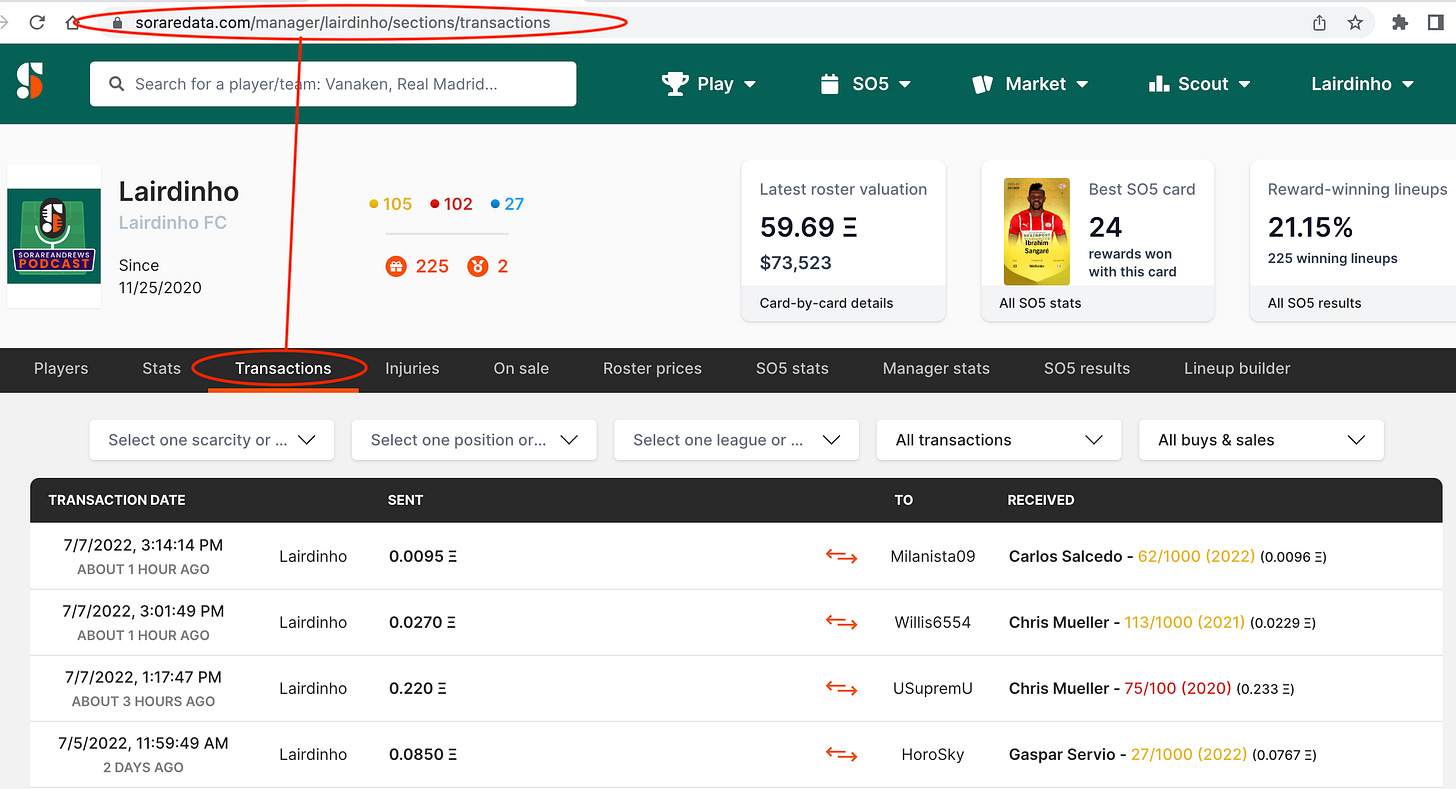Open the Lineup builder tab
This screenshot has height=789, width=1456.
coord(1237,368)
